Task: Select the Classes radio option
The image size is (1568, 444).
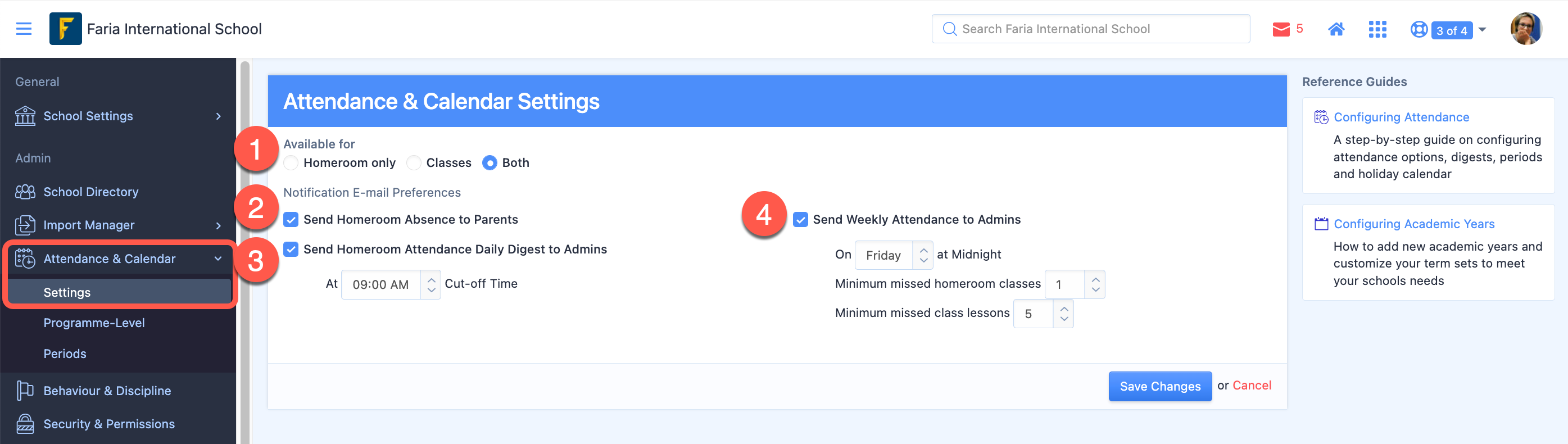Action: [414, 162]
